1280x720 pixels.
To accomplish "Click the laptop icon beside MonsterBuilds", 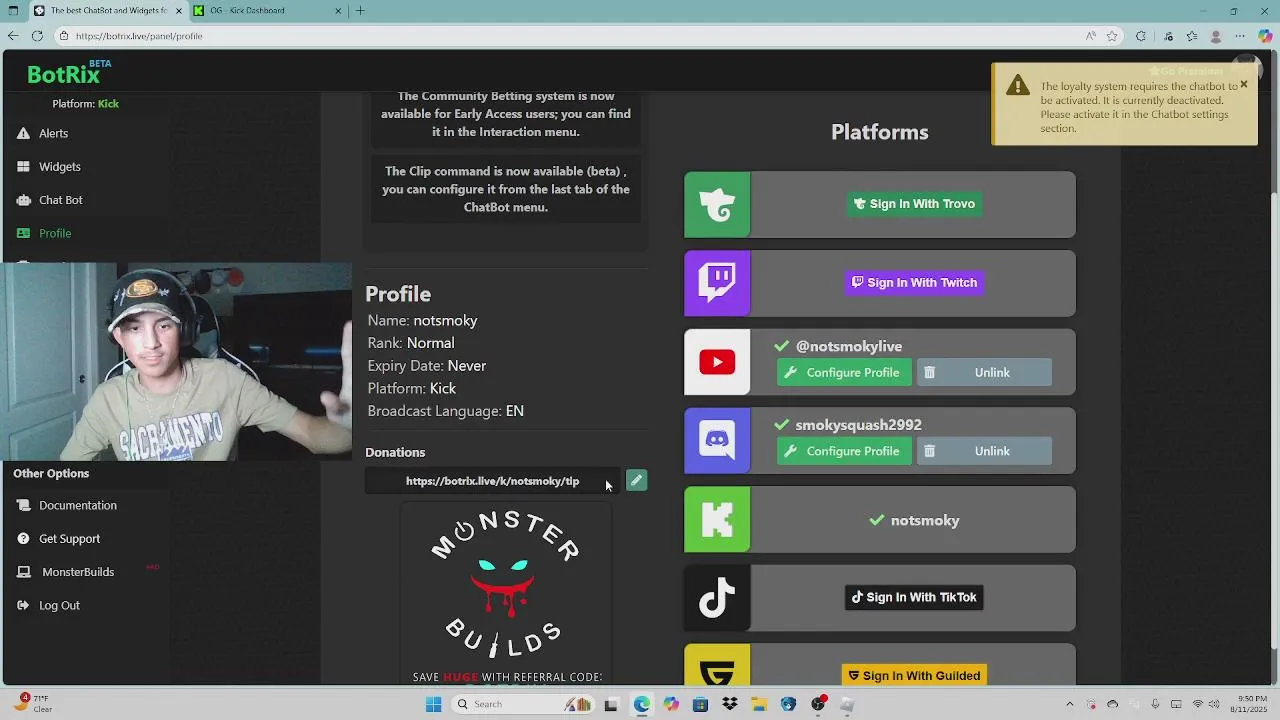I will coord(23,572).
